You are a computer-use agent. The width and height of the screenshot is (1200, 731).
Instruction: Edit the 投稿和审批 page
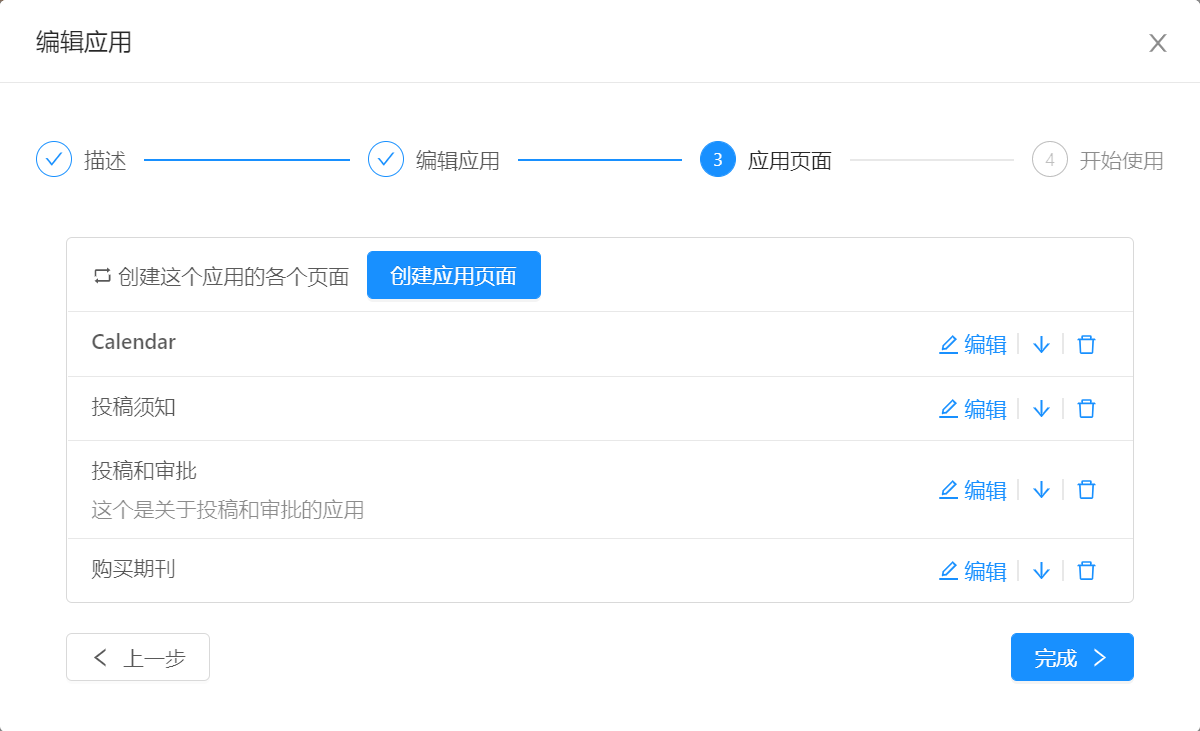point(973,490)
